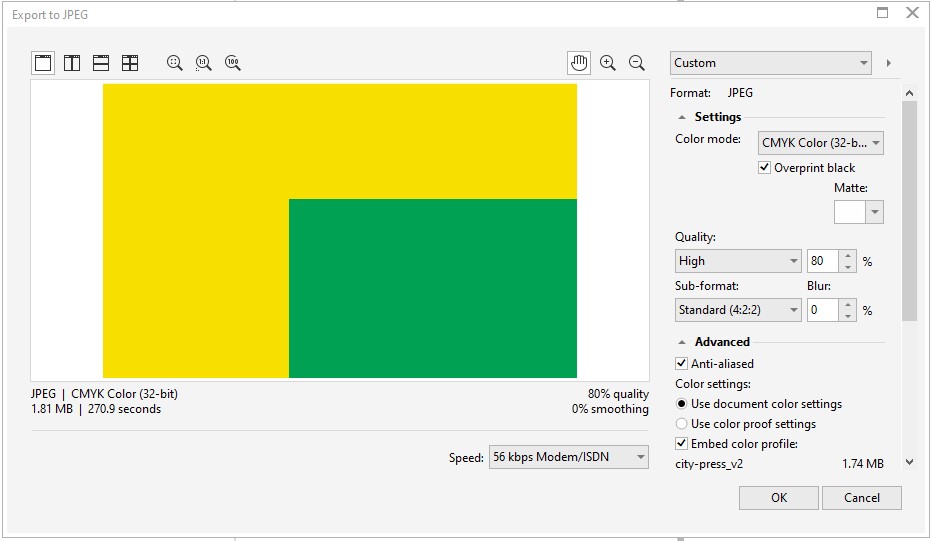Screen dimensions: 932x541
Task: Click OK to confirm export
Action: pos(779,498)
